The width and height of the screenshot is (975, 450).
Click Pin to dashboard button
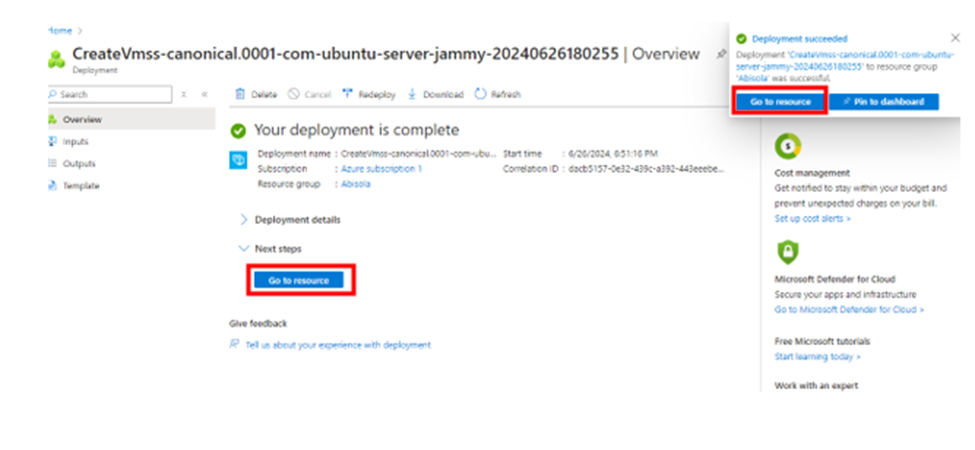pos(884,102)
